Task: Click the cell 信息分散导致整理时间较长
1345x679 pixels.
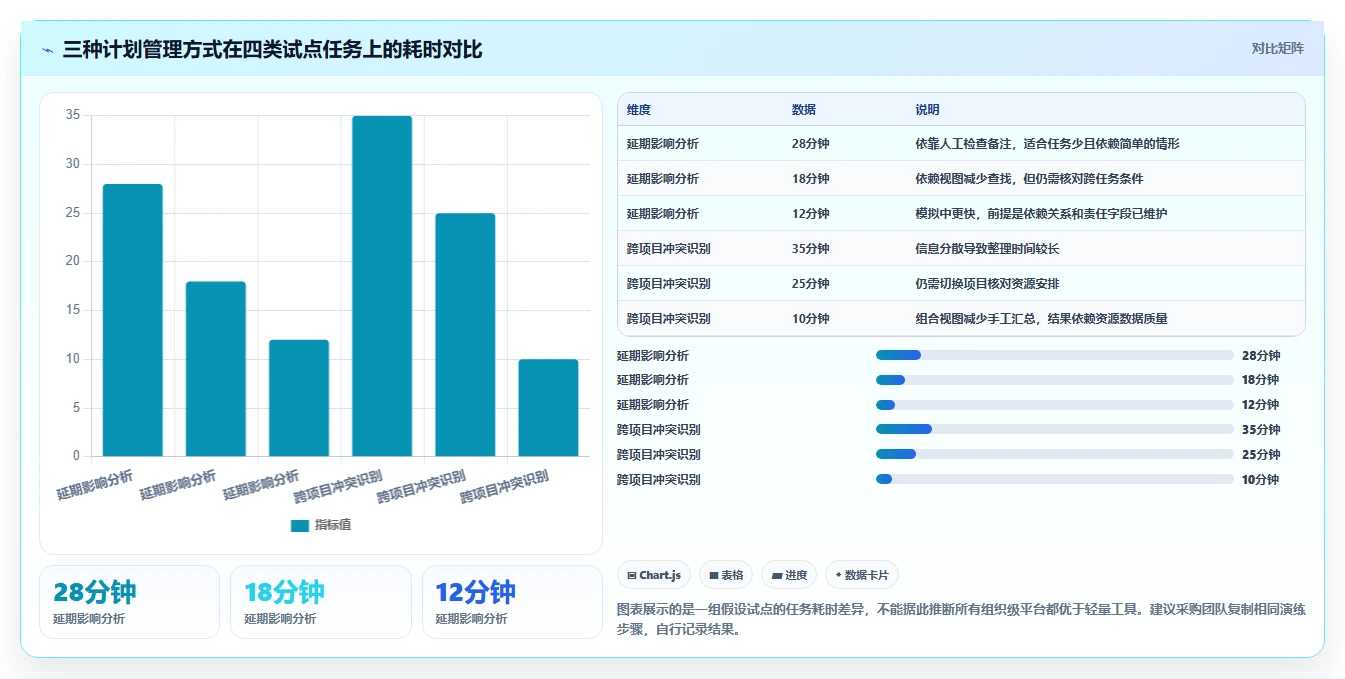Action: pos(988,249)
